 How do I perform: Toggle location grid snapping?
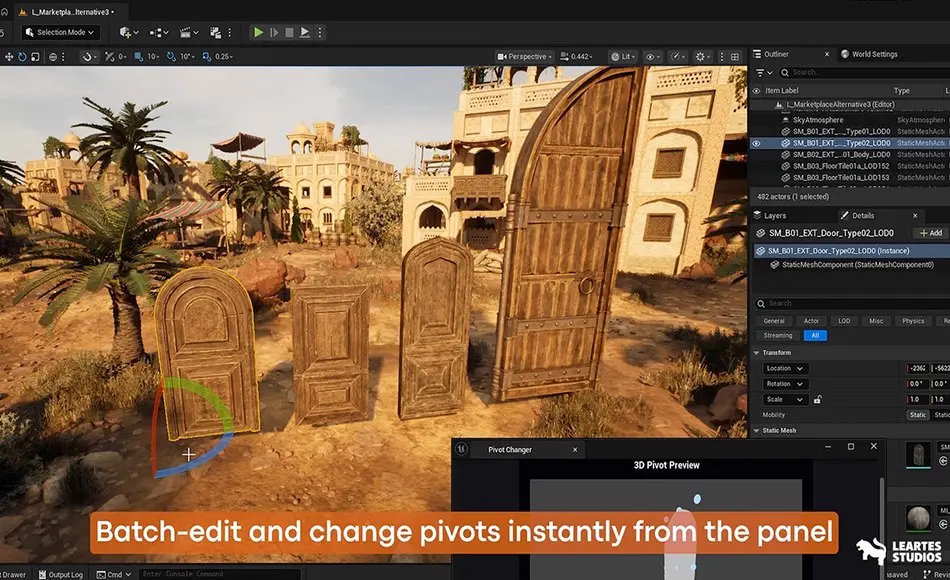138,56
